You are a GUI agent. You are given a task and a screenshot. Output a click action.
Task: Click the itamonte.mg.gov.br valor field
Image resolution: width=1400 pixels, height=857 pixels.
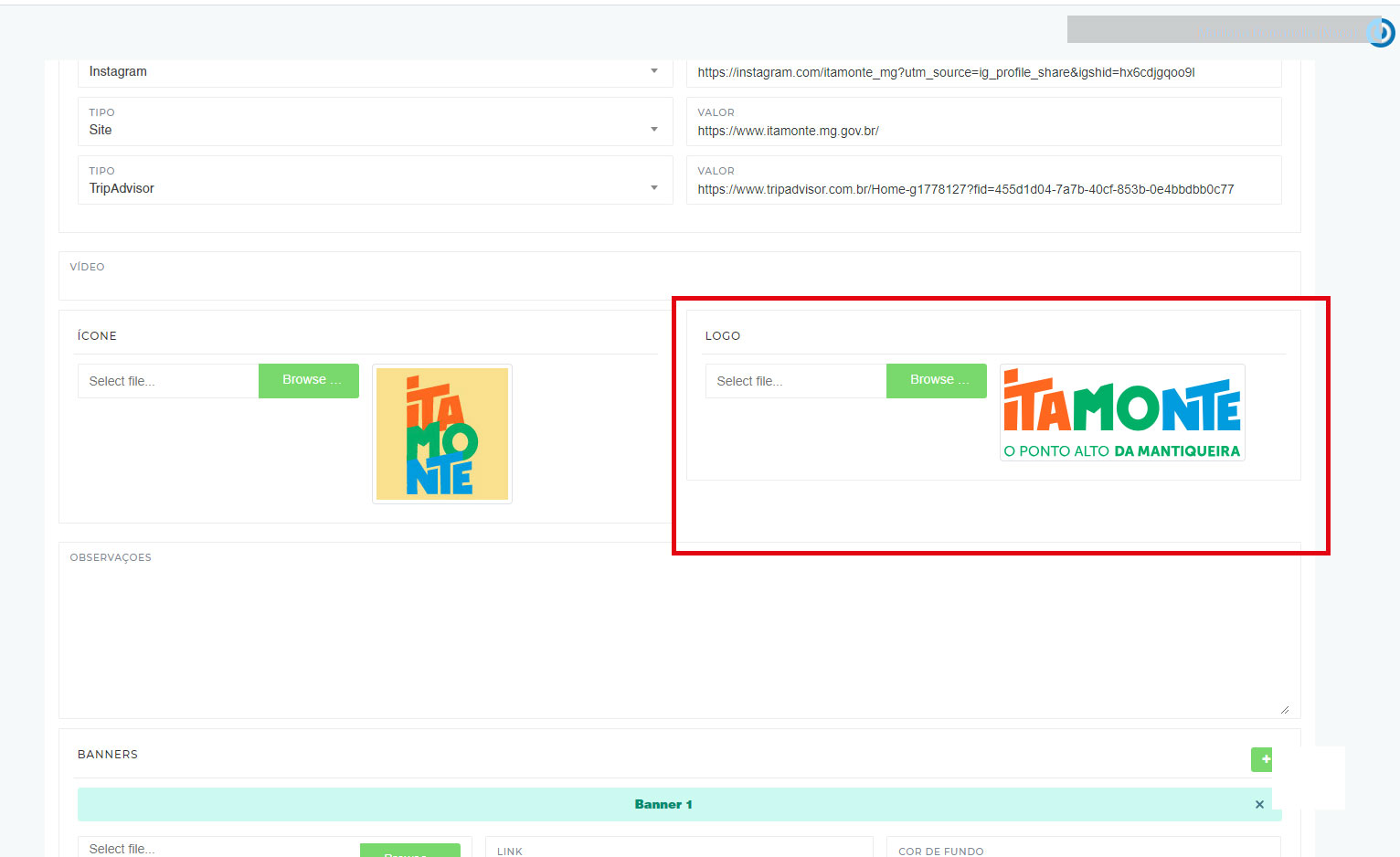983,122
